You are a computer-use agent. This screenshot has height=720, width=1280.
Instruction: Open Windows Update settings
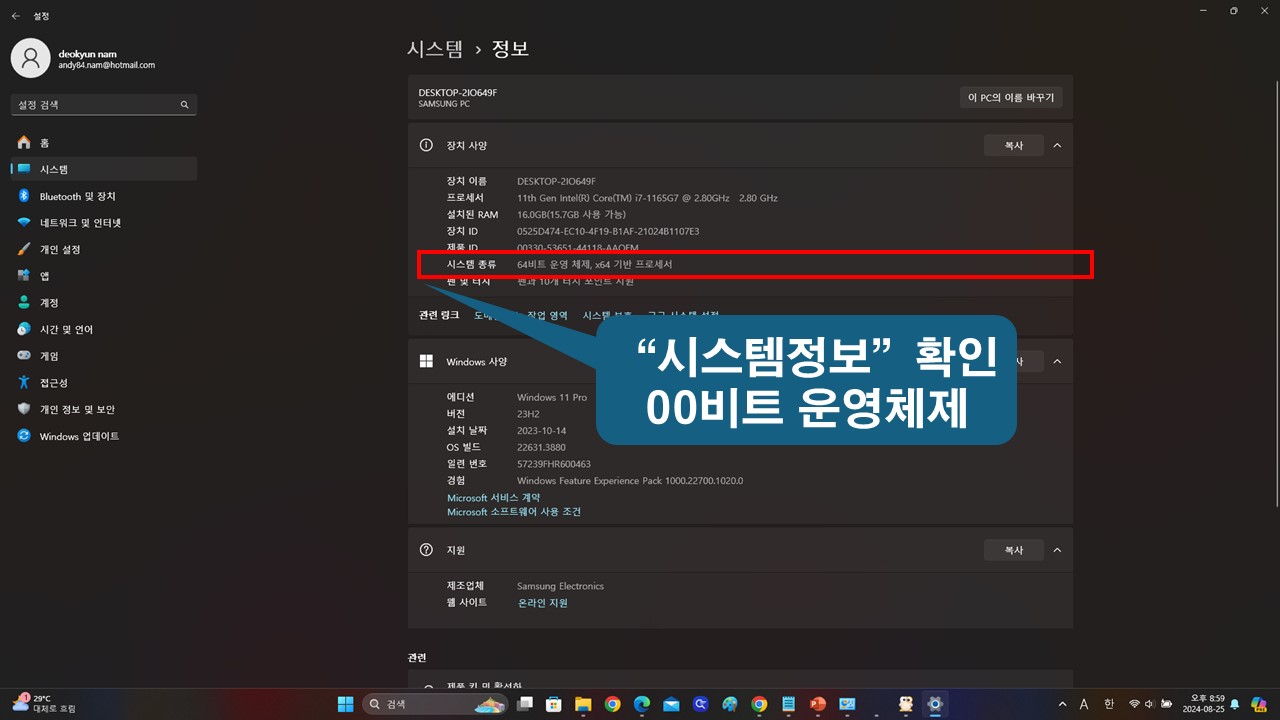[x=104, y=436]
